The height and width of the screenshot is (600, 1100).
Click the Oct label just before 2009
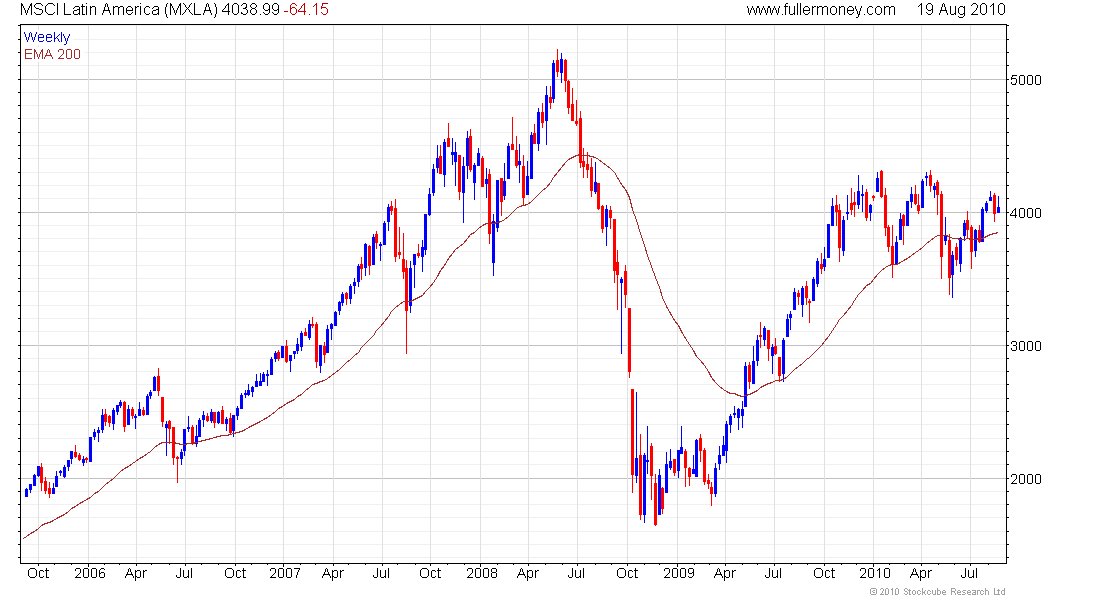pyautogui.click(x=627, y=573)
